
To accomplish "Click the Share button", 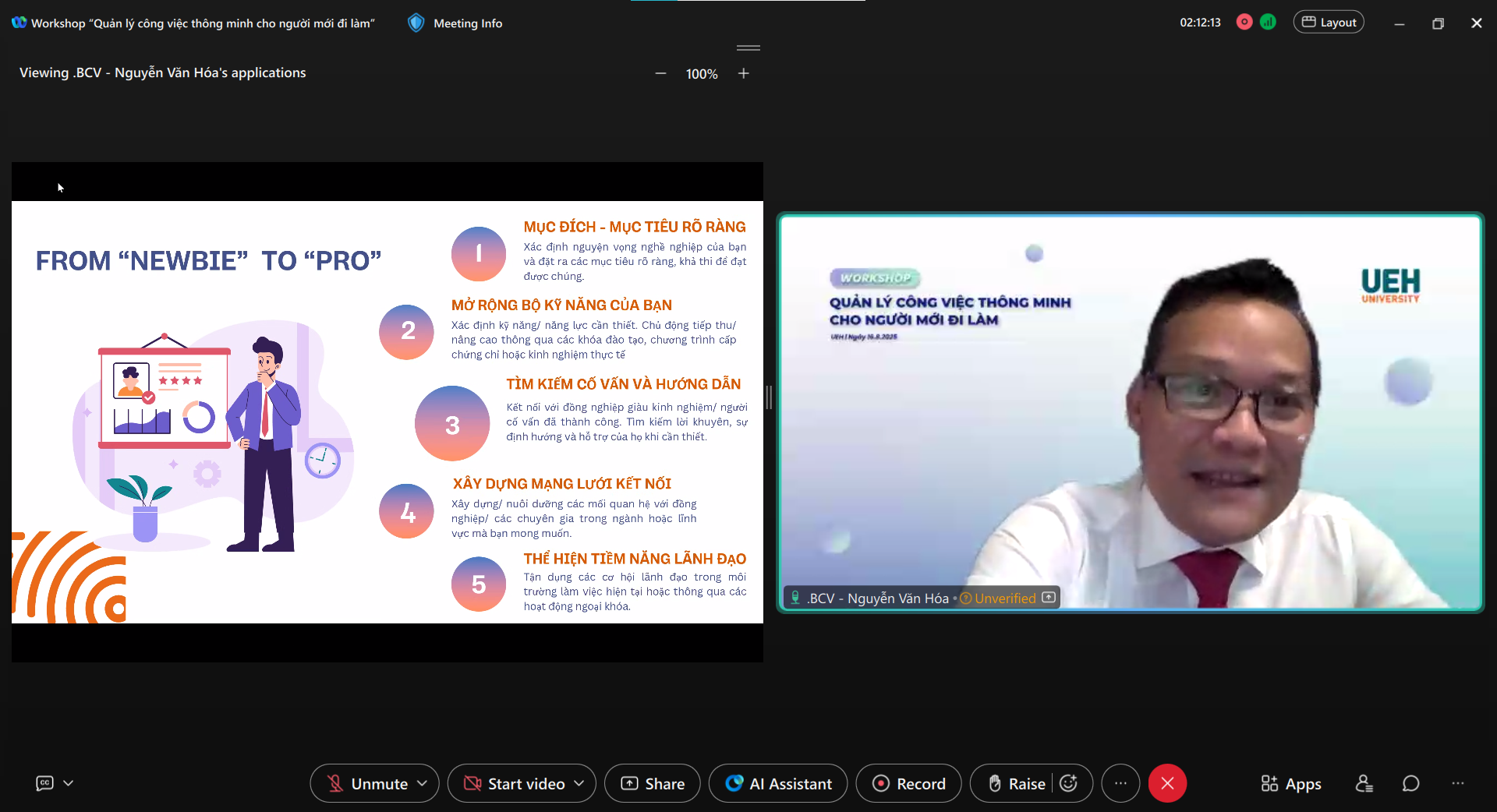I will pyautogui.click(x=653, y=784).
